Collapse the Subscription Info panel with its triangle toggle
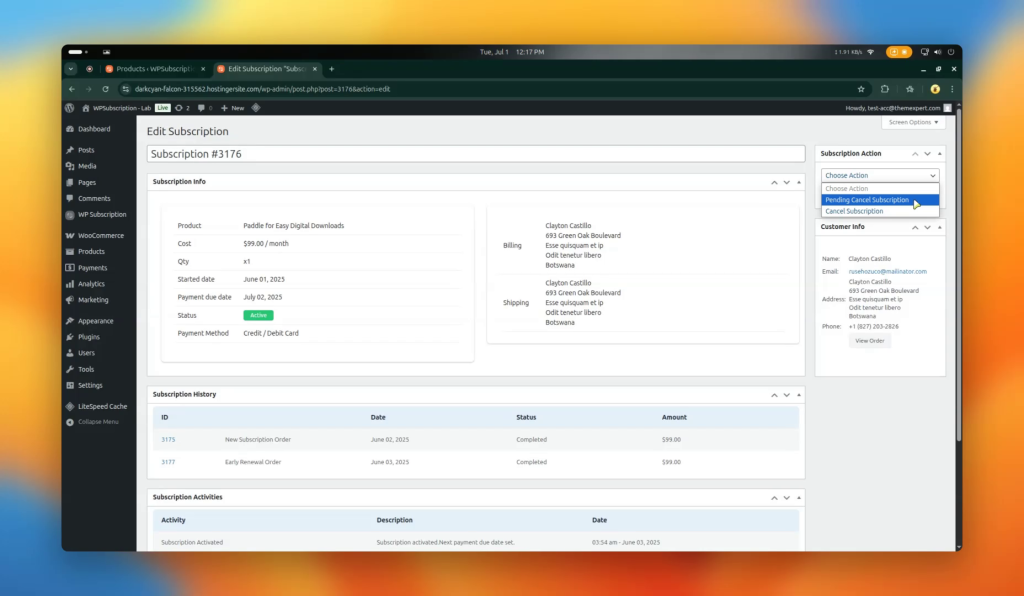The width and height of the screenshot is (1024, 596). click(799, 182)
